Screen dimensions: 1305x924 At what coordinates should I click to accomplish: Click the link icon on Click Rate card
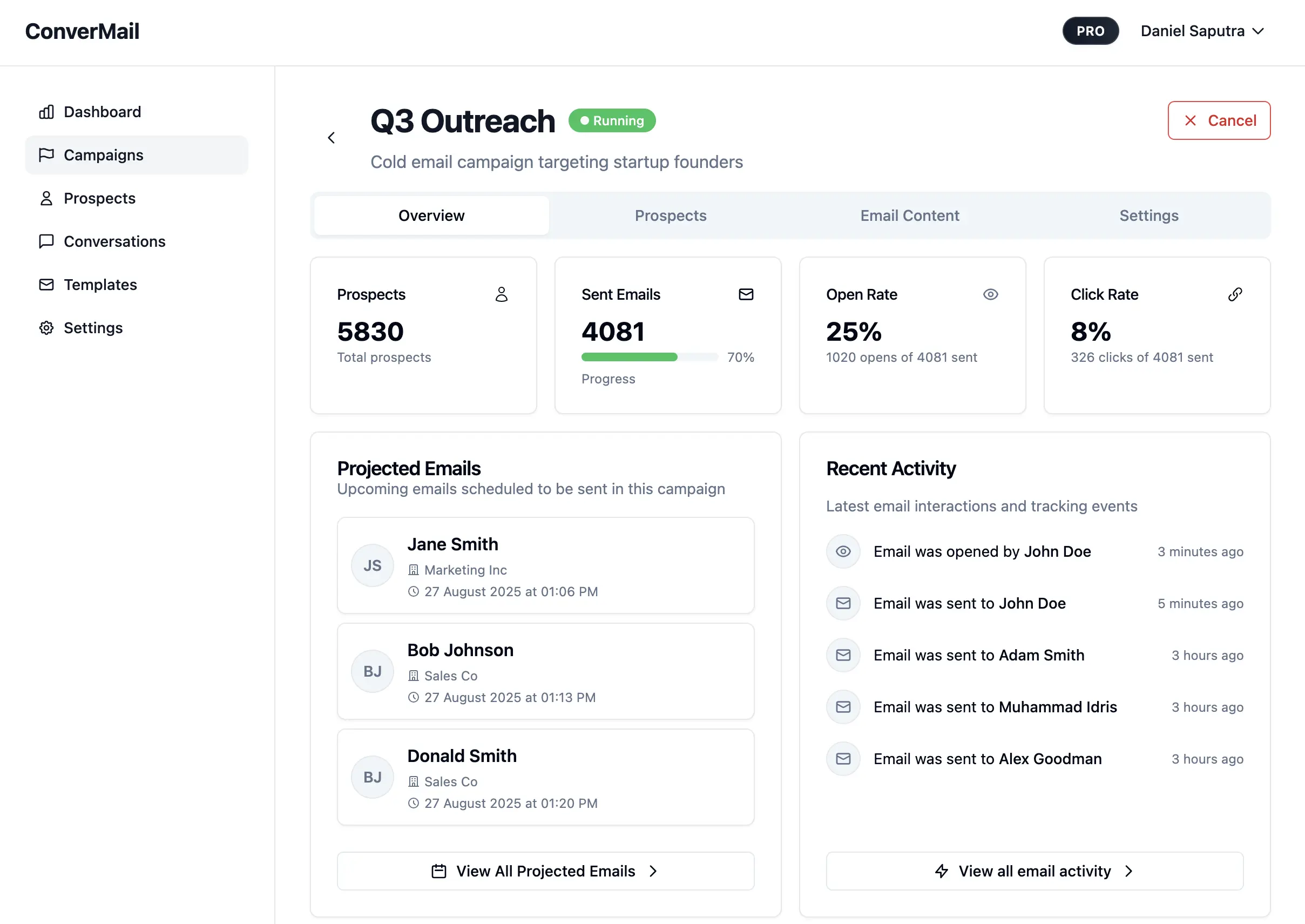(1234, 294)
